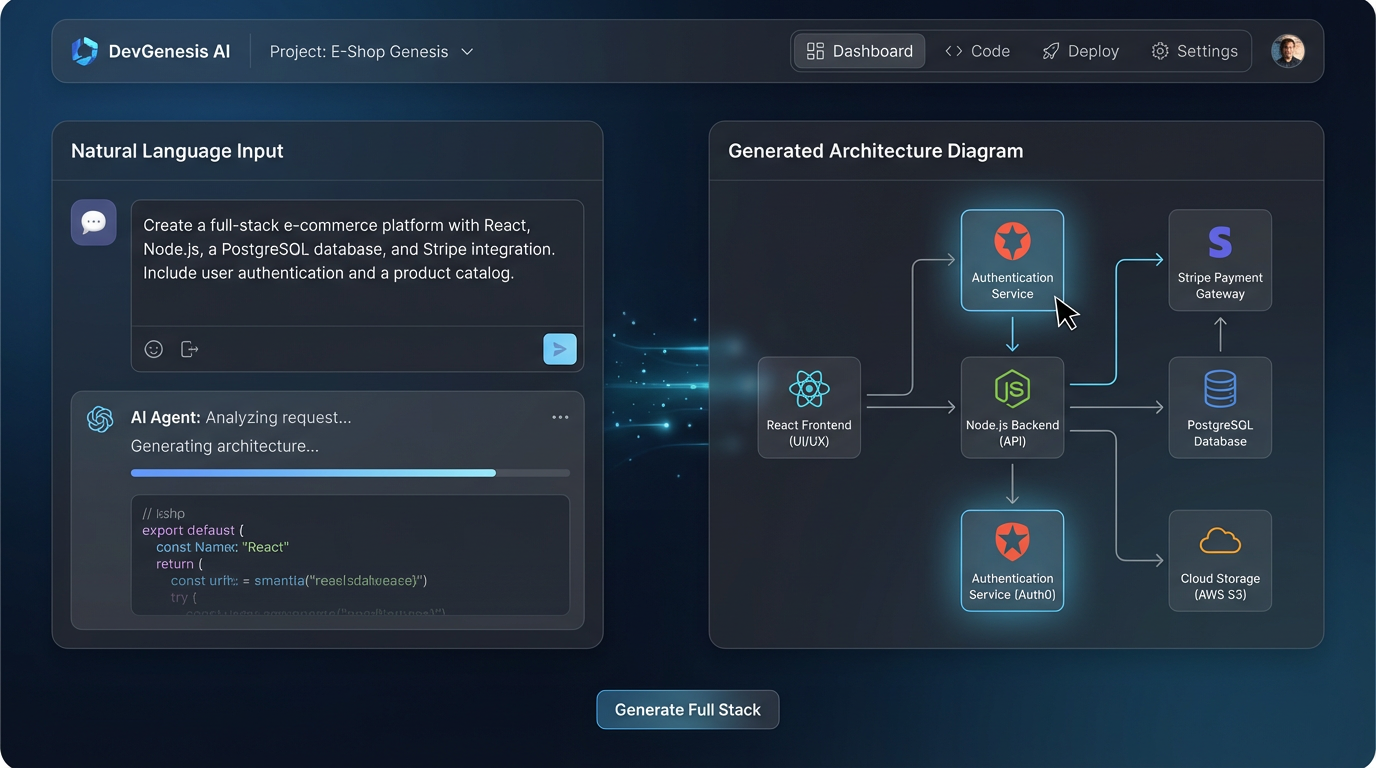Screen dimensions: 1376x768
Task: Click the DevGenesis AI logo icon
Action: click(x=84, y=50)
